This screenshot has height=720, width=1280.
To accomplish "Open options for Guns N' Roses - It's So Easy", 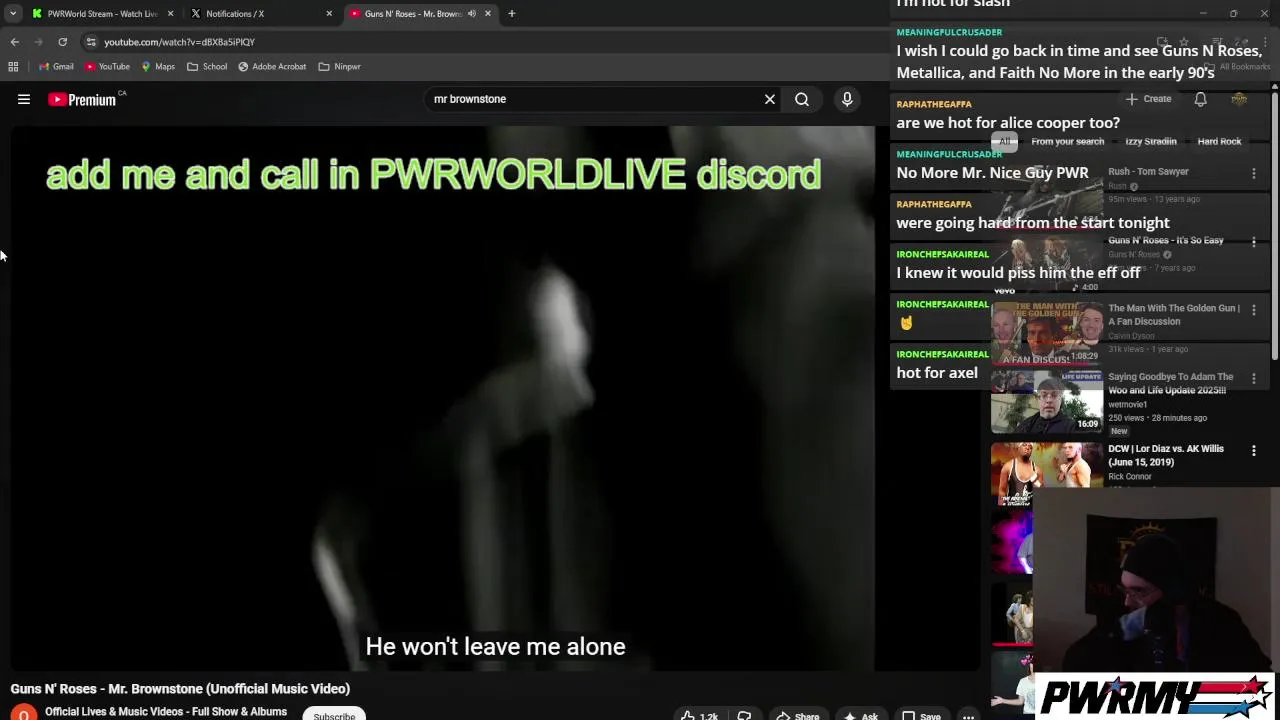I will point(1253,242).
